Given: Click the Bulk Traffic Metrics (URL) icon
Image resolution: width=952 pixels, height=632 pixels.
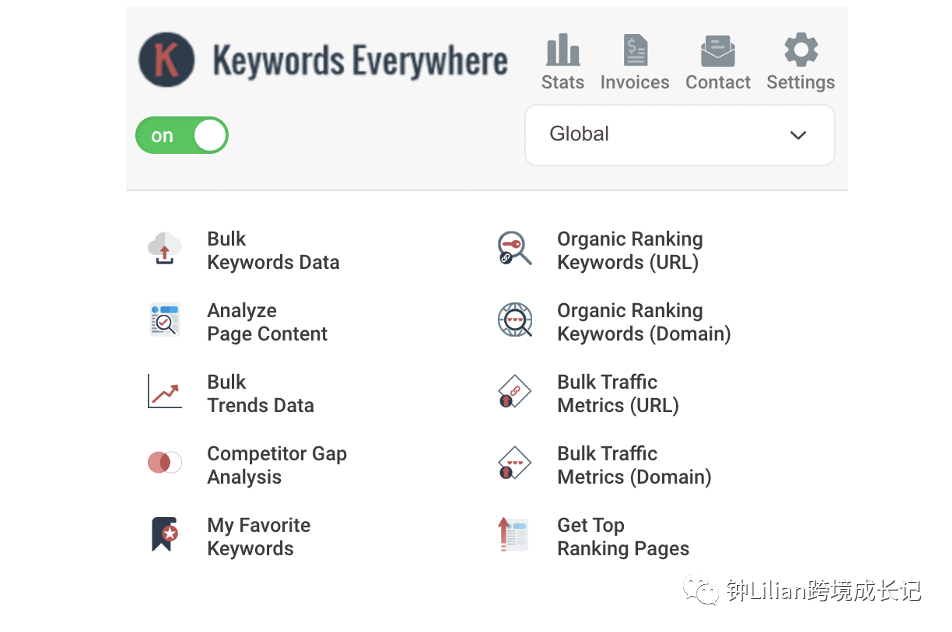Looking at the screenshot, I should pyautogui.click(x=514, y=391).
